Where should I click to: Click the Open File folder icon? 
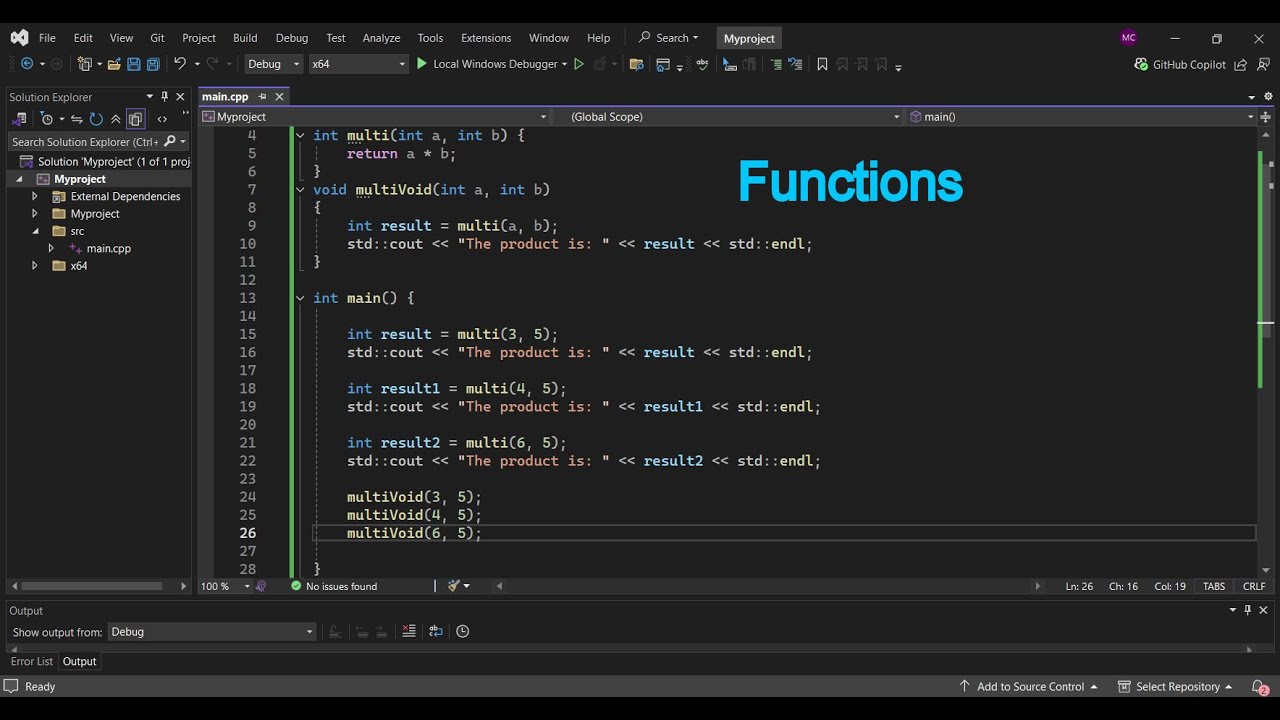point(114,64)
